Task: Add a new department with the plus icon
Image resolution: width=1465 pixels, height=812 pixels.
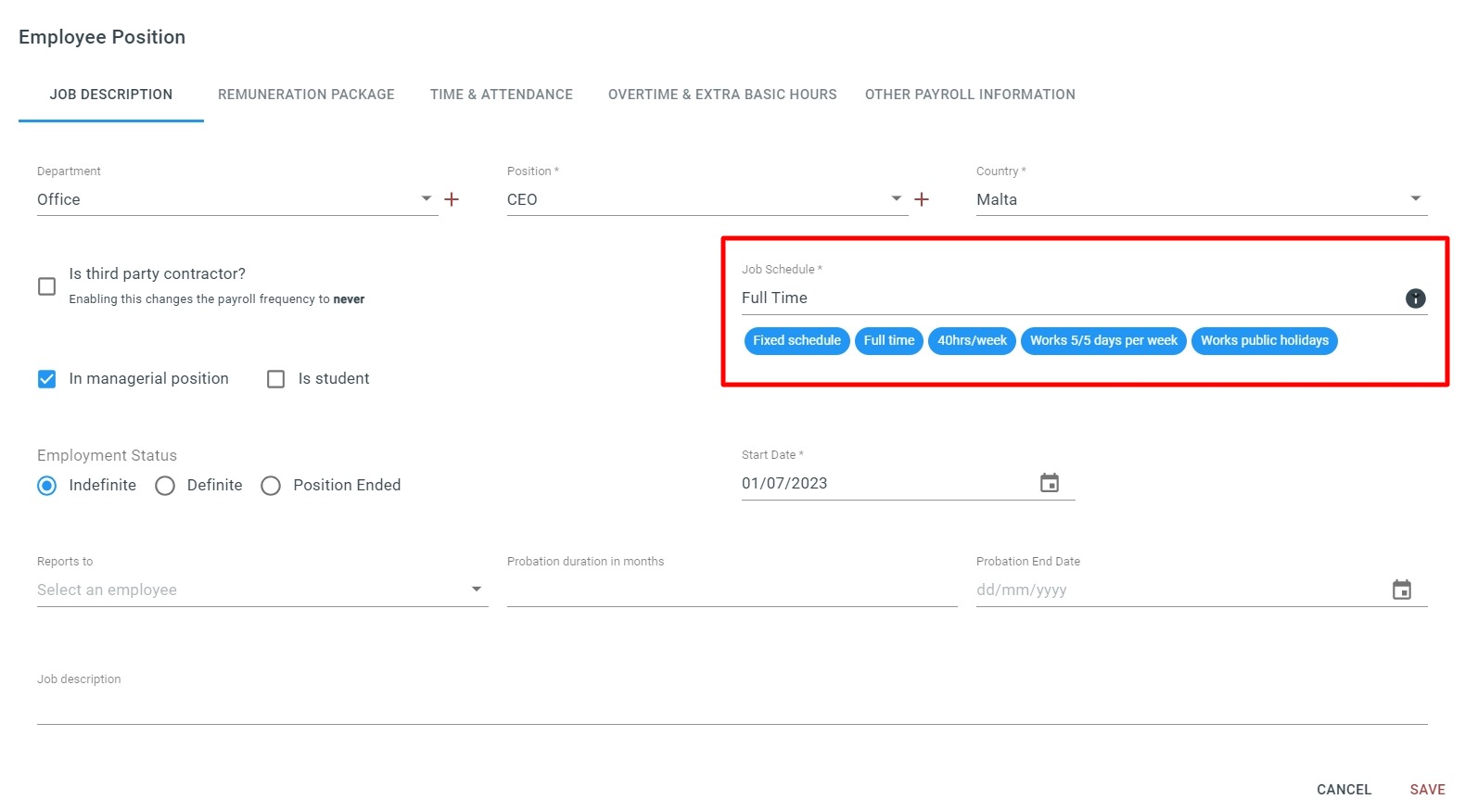Action: pyautogui.click(x=452, y=199)
